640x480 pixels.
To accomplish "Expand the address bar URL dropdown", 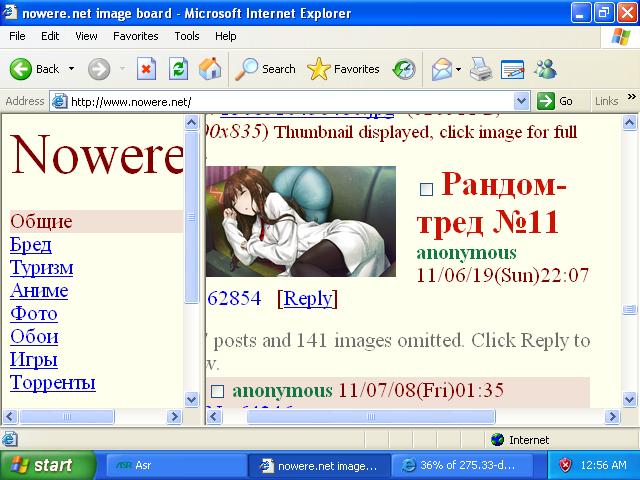I will click(x=521, y=101).
